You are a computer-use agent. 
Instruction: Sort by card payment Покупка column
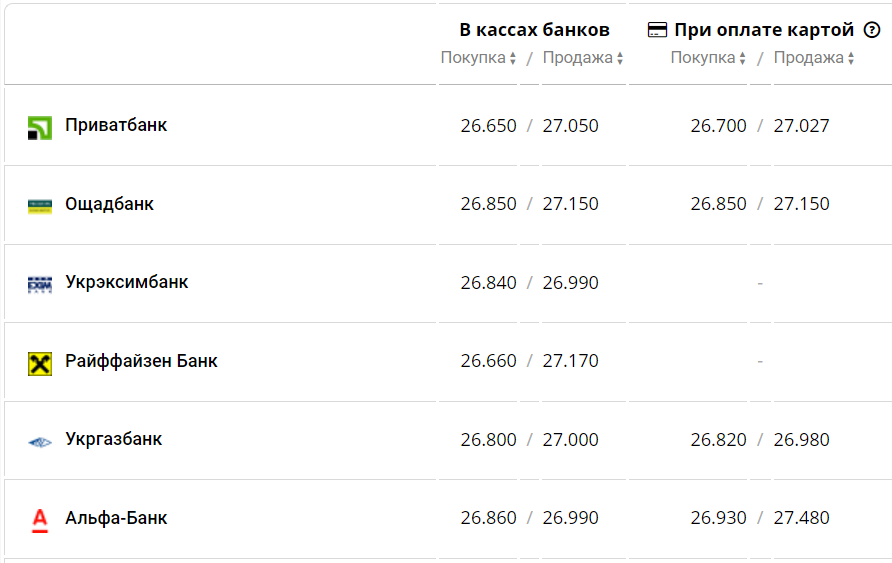[x=708, y=58]
